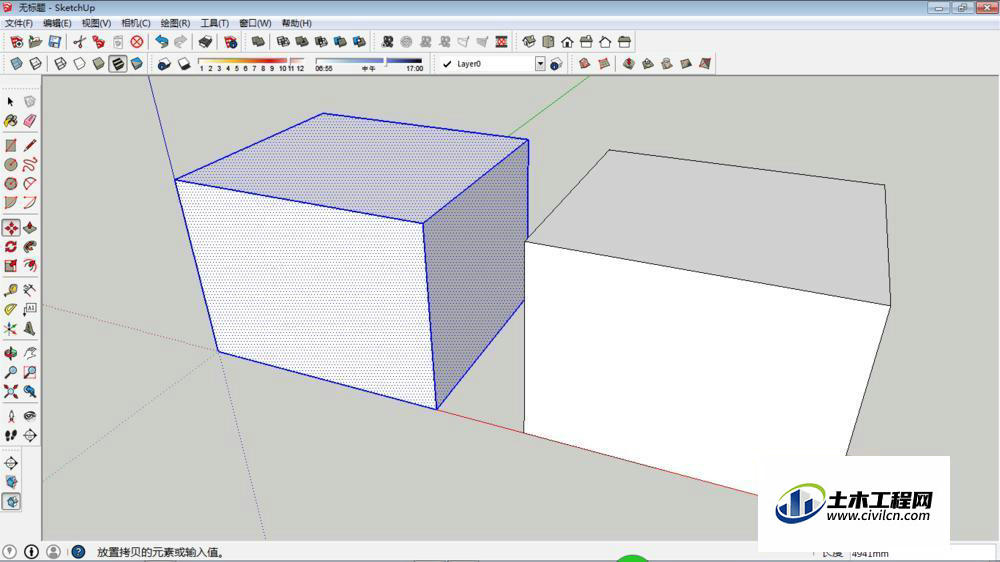
Task: Open the 绘图(R) menu
Action: coord(175,23)
